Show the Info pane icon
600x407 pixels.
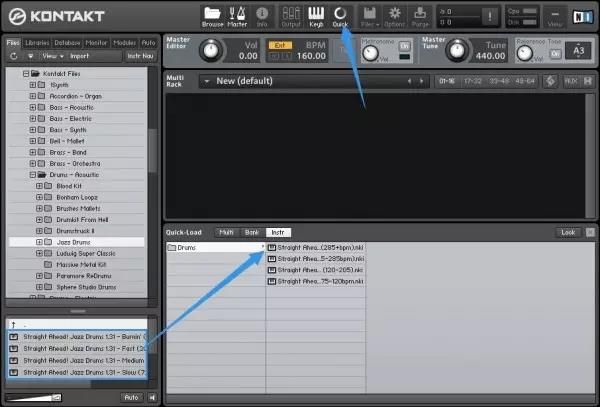click(x=262, y=16)
